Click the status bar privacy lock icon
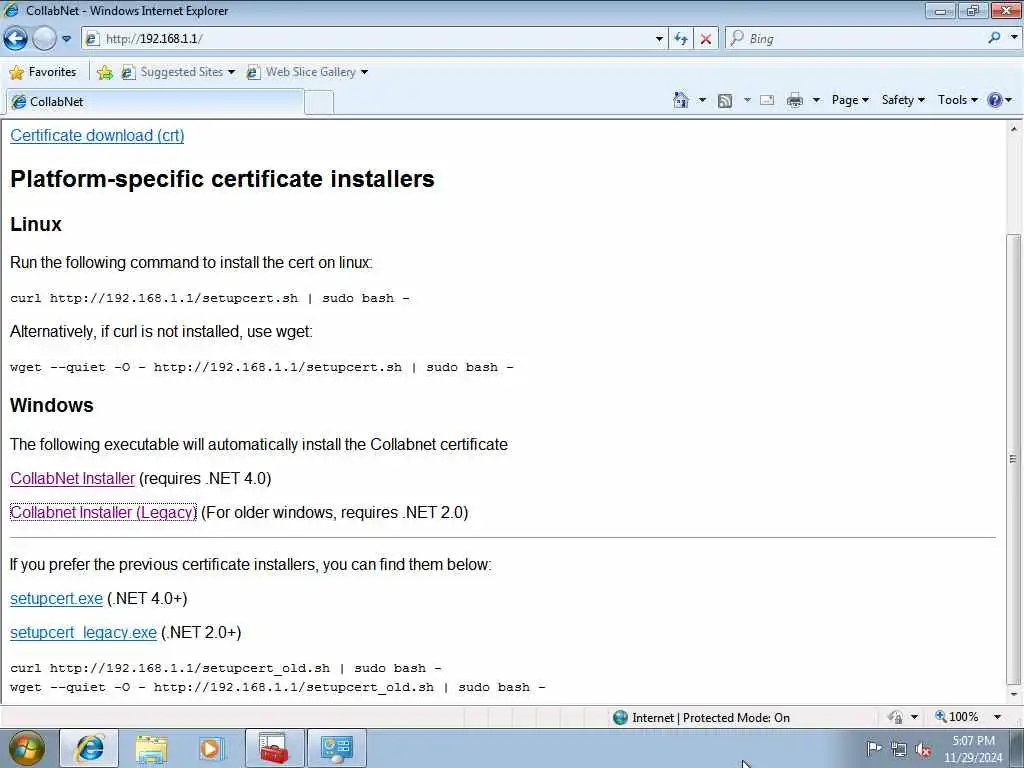The height and width of the screenshot is (768, 1024). pyautogui.click(x=895, y=717)
